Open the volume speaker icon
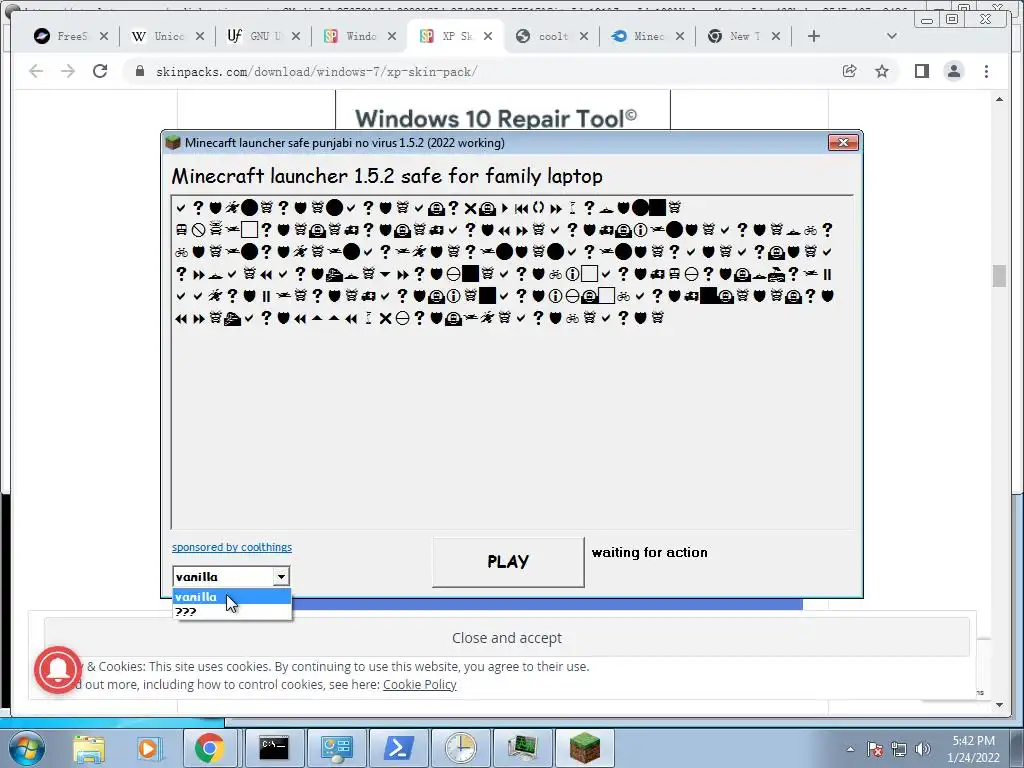Screen dimensions: 1024x768 tap(923, 749)
